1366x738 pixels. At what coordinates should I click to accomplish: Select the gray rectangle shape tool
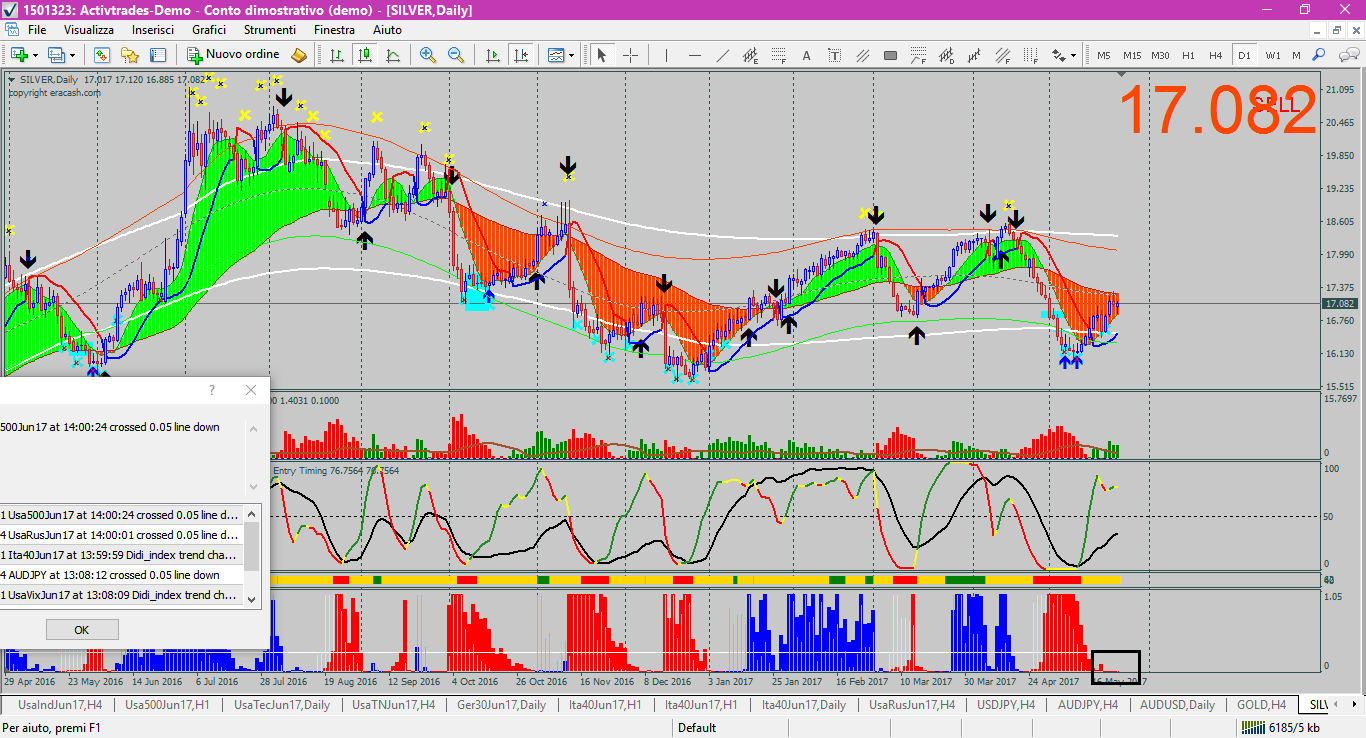click(x=890, y=55)
